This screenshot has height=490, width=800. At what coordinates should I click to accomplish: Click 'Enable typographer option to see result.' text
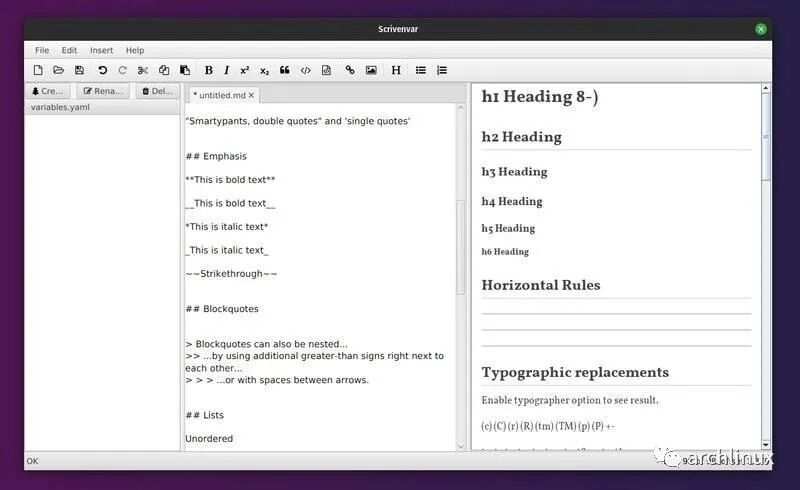(x=570, y=400)
